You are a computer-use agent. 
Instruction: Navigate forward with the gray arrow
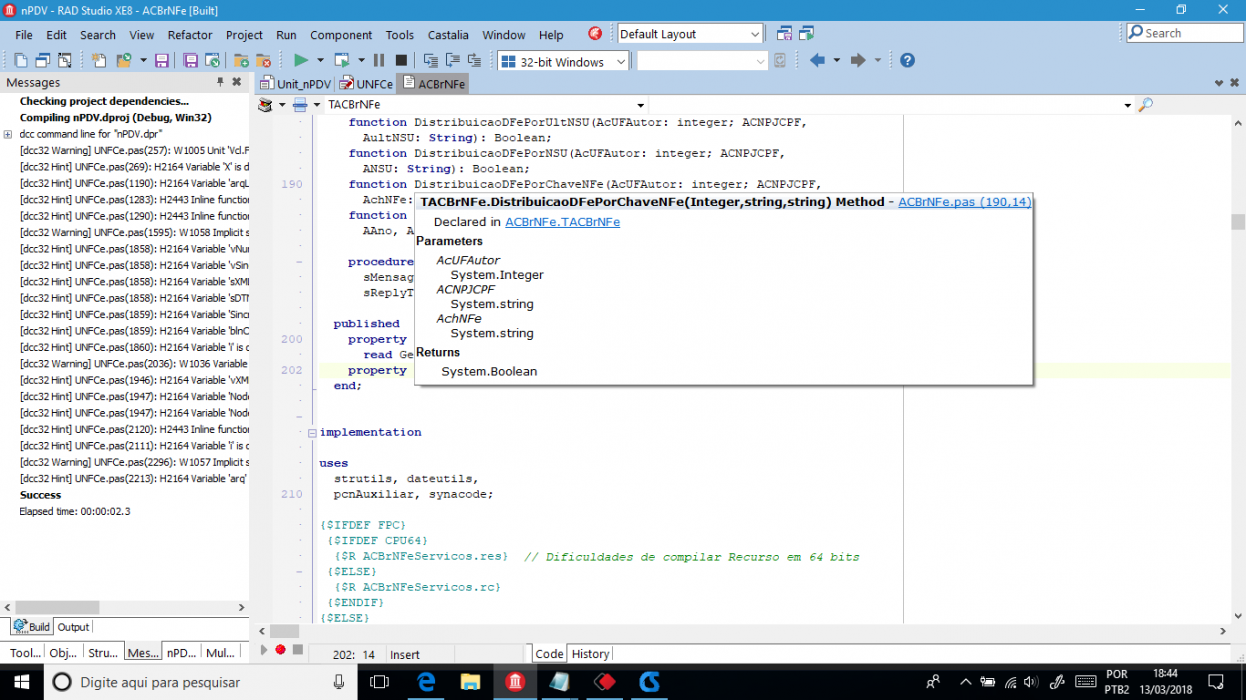[856, 61]
